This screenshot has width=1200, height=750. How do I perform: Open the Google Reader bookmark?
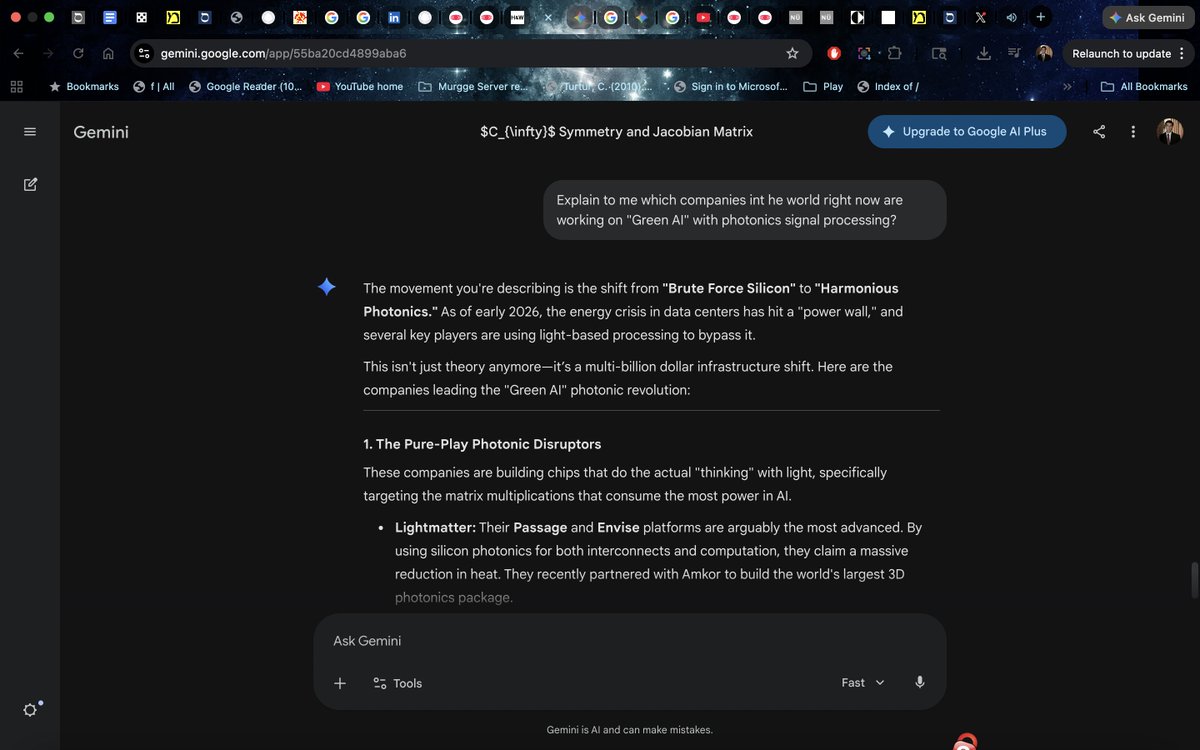244,87
